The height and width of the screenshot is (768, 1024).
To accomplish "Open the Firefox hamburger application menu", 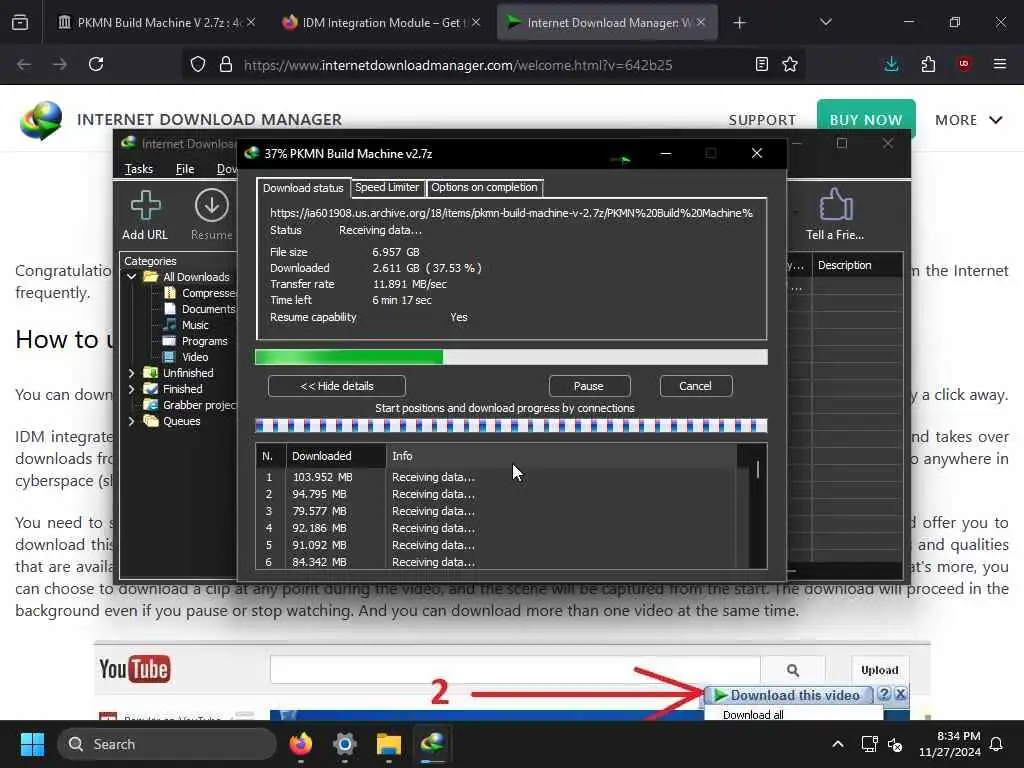I will tap(1000, 64).
